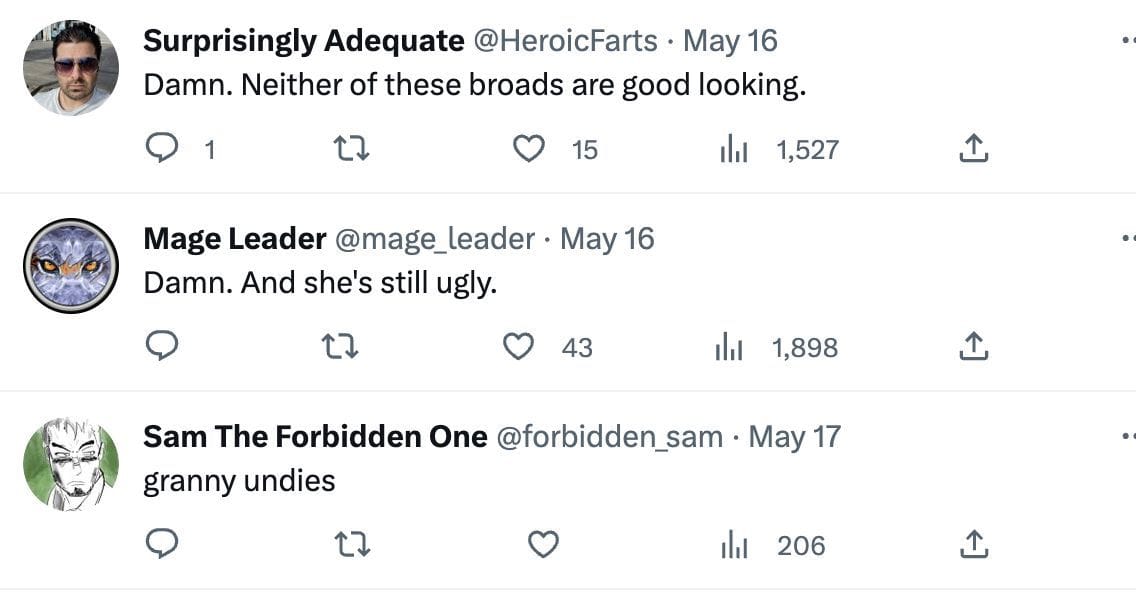Open Mage Leader's avatar image

pyautogui.click(x=70, y=266)
